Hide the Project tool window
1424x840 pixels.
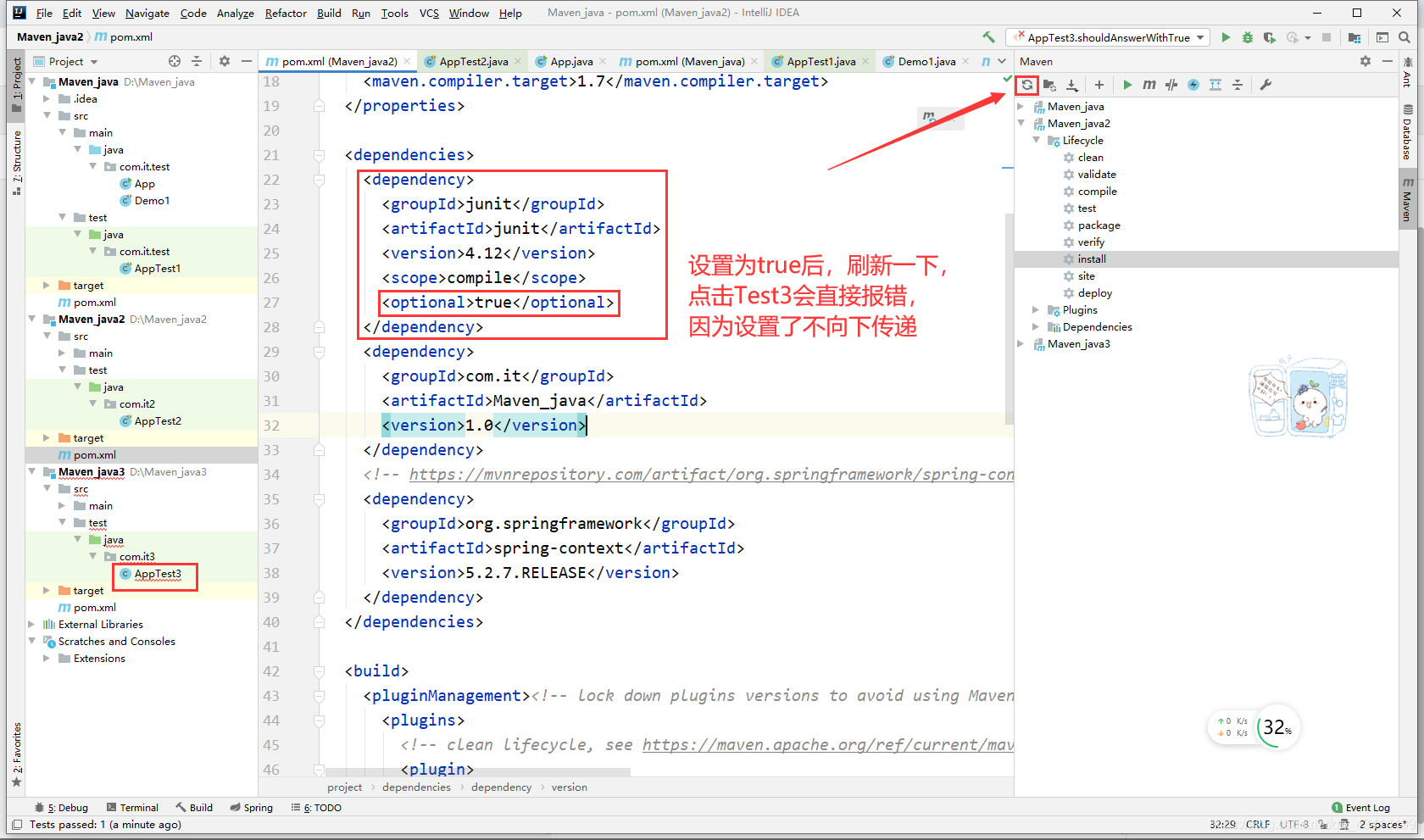click(x=247, y=61)
